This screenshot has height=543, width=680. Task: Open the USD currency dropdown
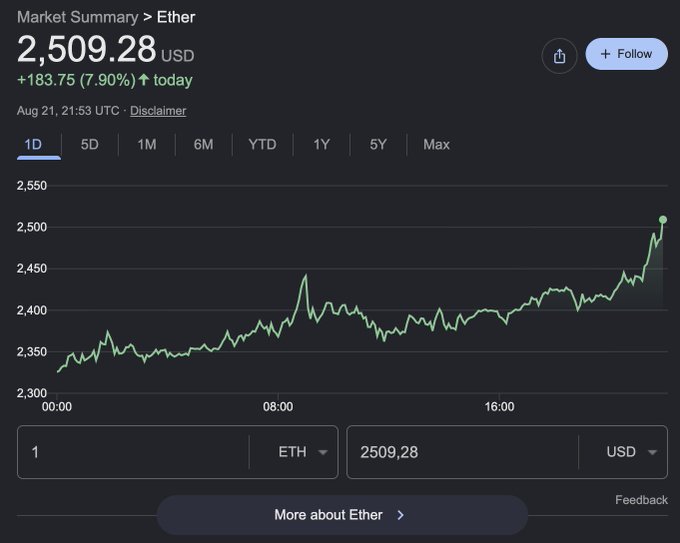coord(631,452)
